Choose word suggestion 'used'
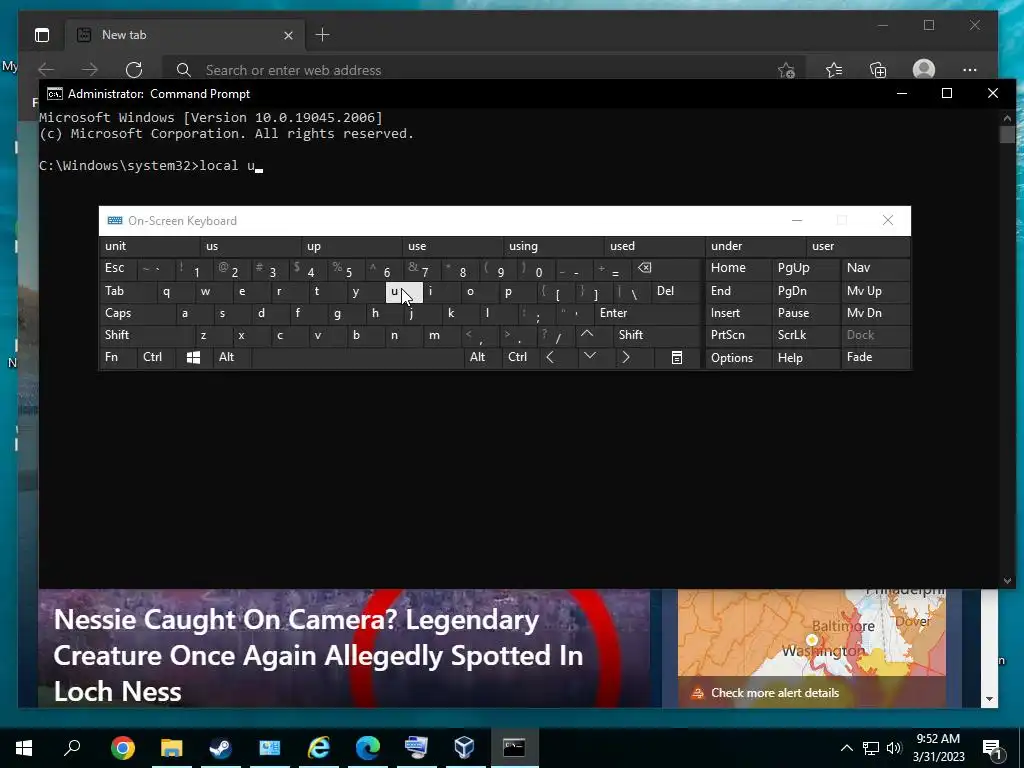This screenshot has height=768, width=1024. coord(655,246)
